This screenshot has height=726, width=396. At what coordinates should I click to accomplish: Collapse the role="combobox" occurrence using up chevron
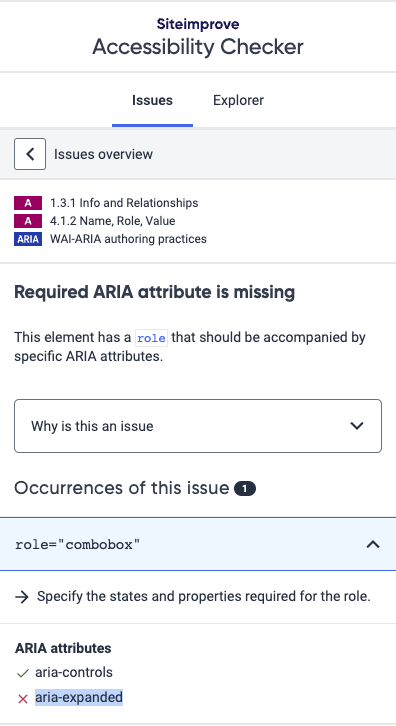coord(373,544)
